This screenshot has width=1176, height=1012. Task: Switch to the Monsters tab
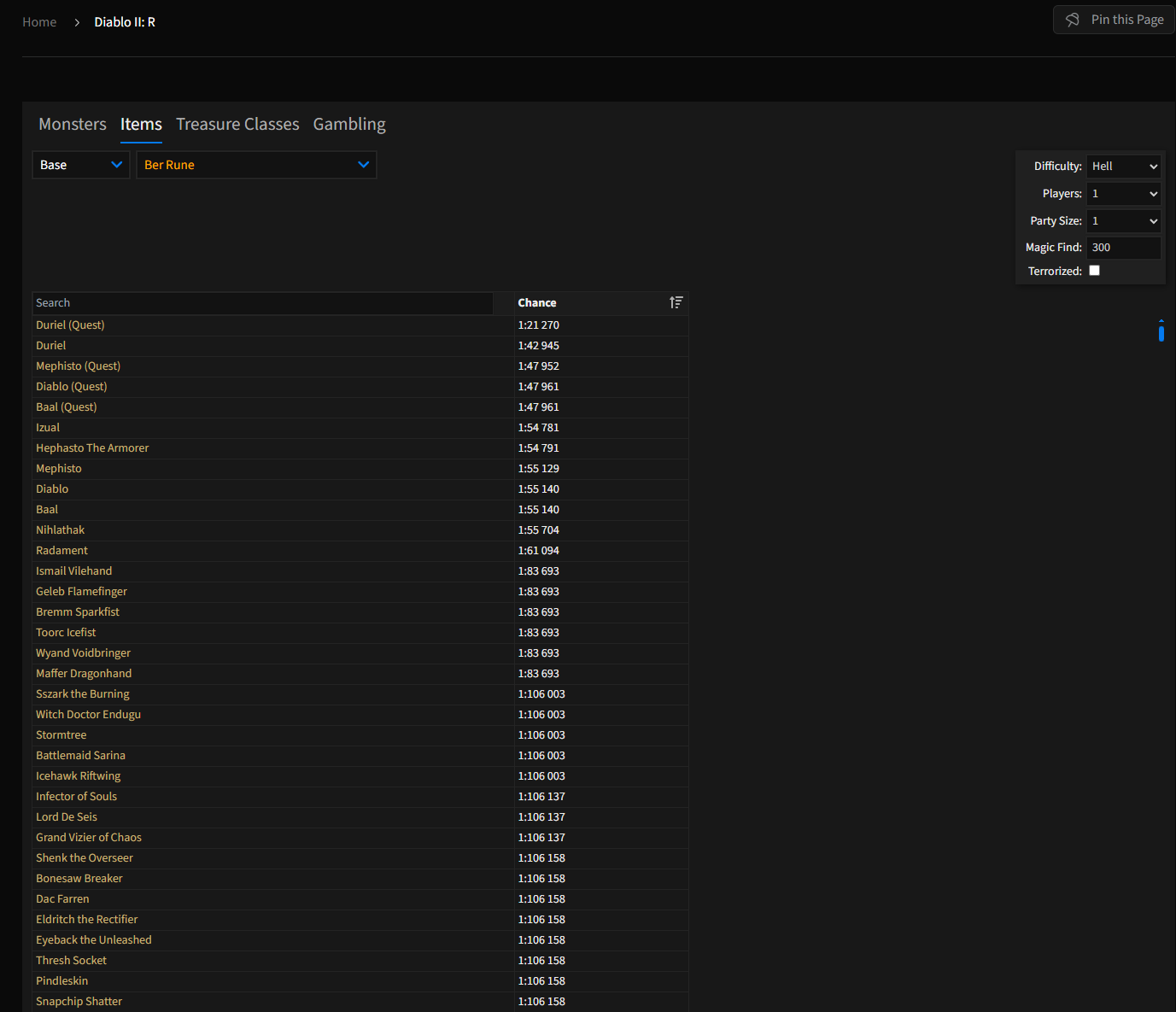tap(73, 124)
